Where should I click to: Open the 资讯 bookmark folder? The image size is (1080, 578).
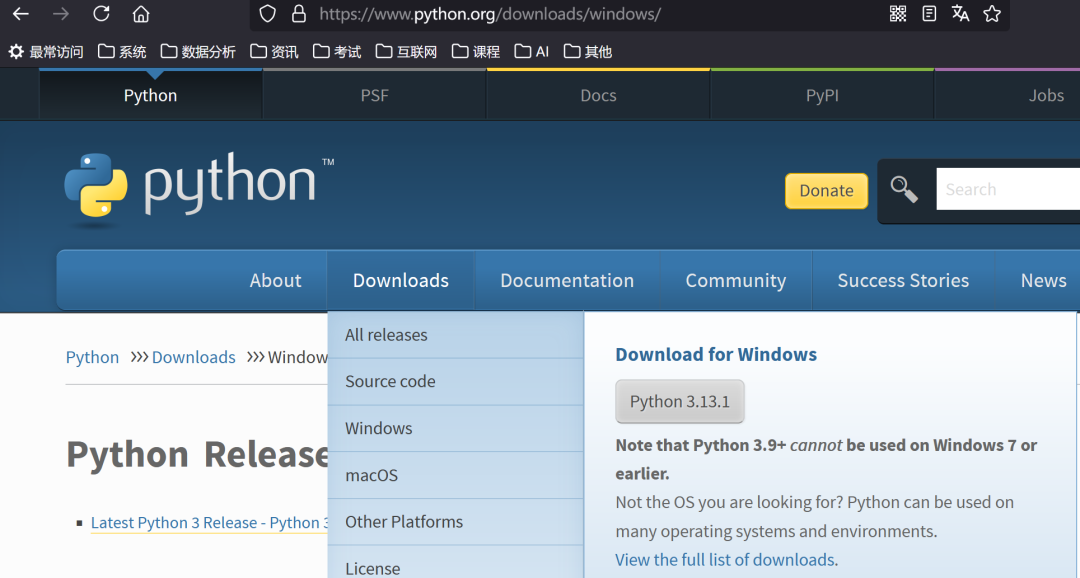pos(274,52)
